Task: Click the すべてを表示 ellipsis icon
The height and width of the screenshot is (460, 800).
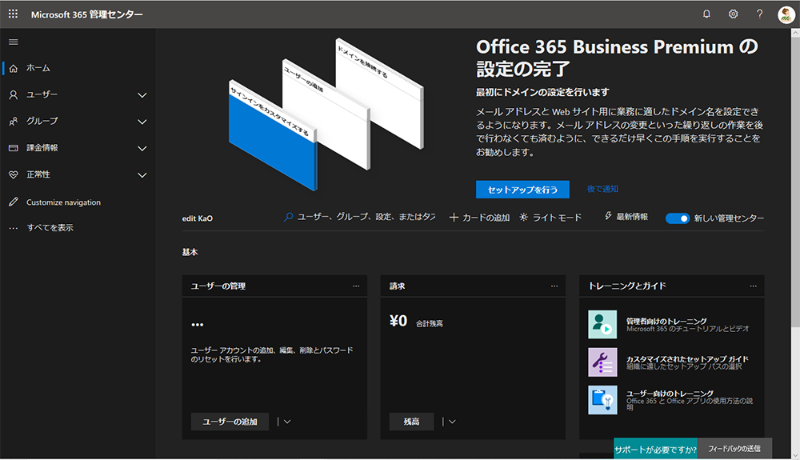Action: [14, 228]
